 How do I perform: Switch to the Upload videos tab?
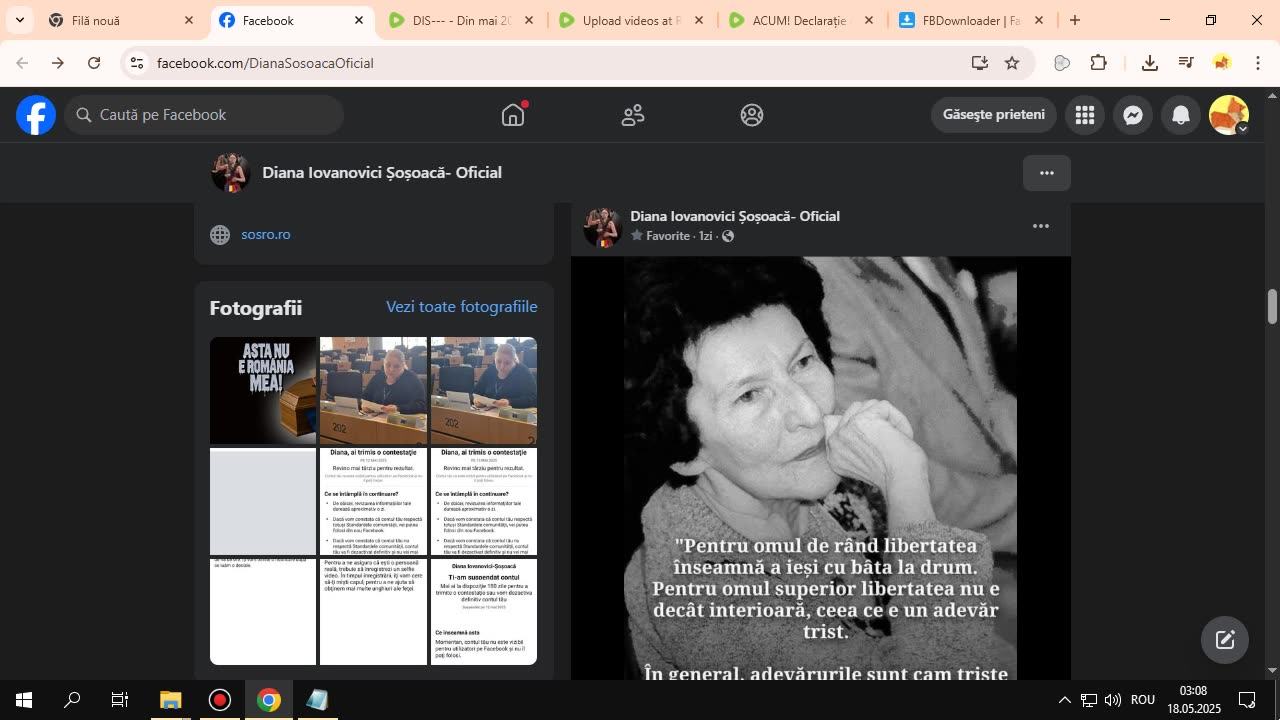[x=631, y=20]
